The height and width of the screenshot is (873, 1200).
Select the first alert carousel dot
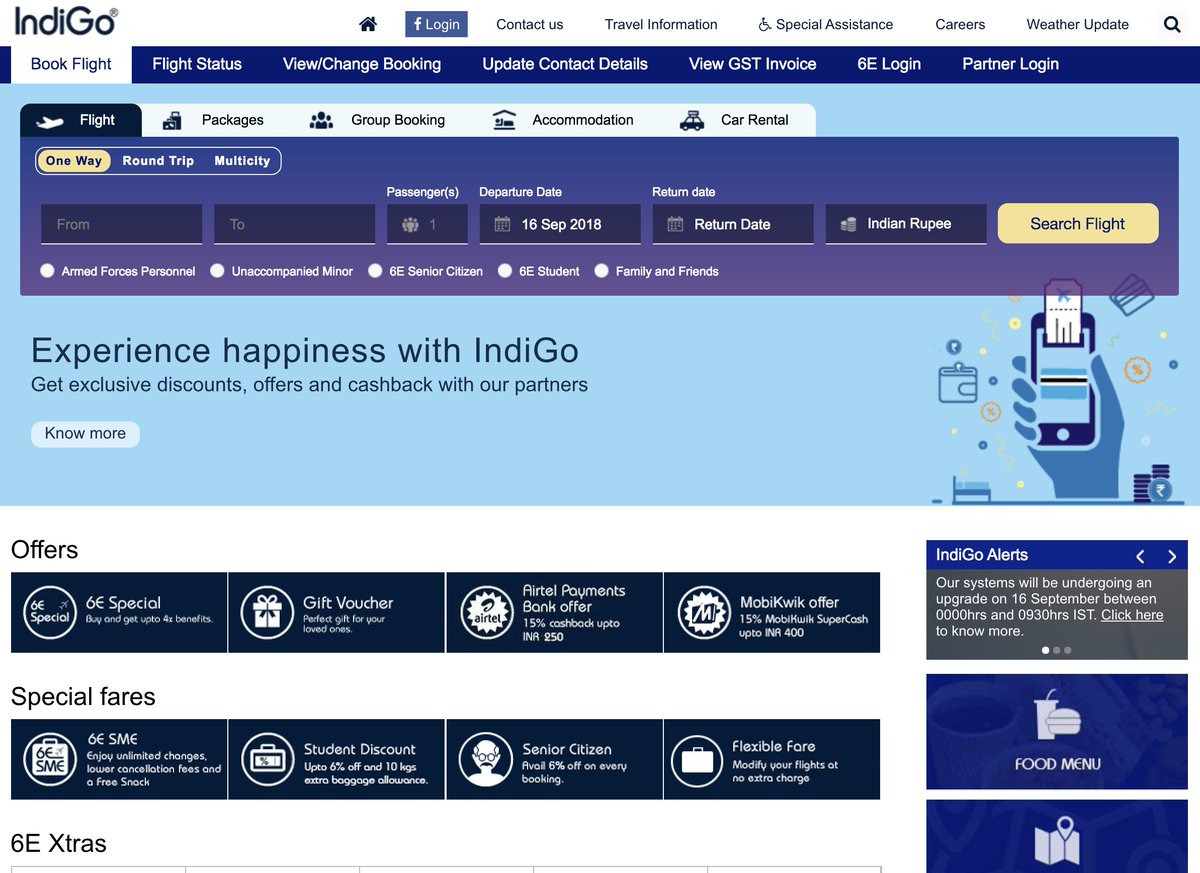pyautogui.click(x=1046, y=650)
